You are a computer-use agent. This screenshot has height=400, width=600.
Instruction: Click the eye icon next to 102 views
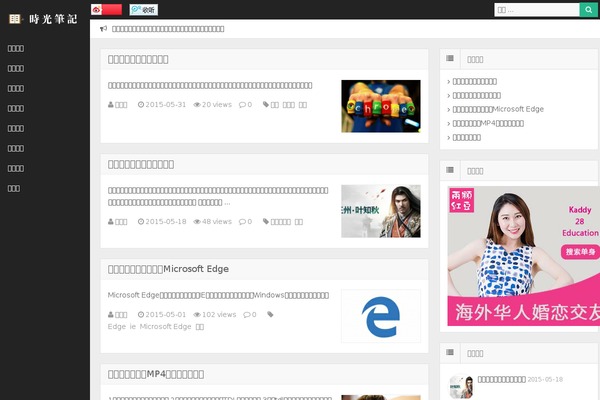[197, 315]
